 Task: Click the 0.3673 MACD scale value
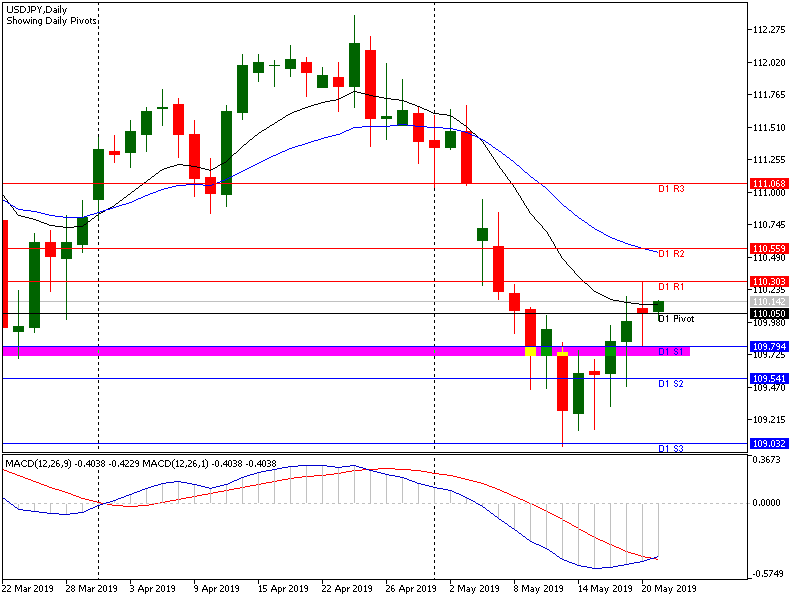[x=766, y=460]
